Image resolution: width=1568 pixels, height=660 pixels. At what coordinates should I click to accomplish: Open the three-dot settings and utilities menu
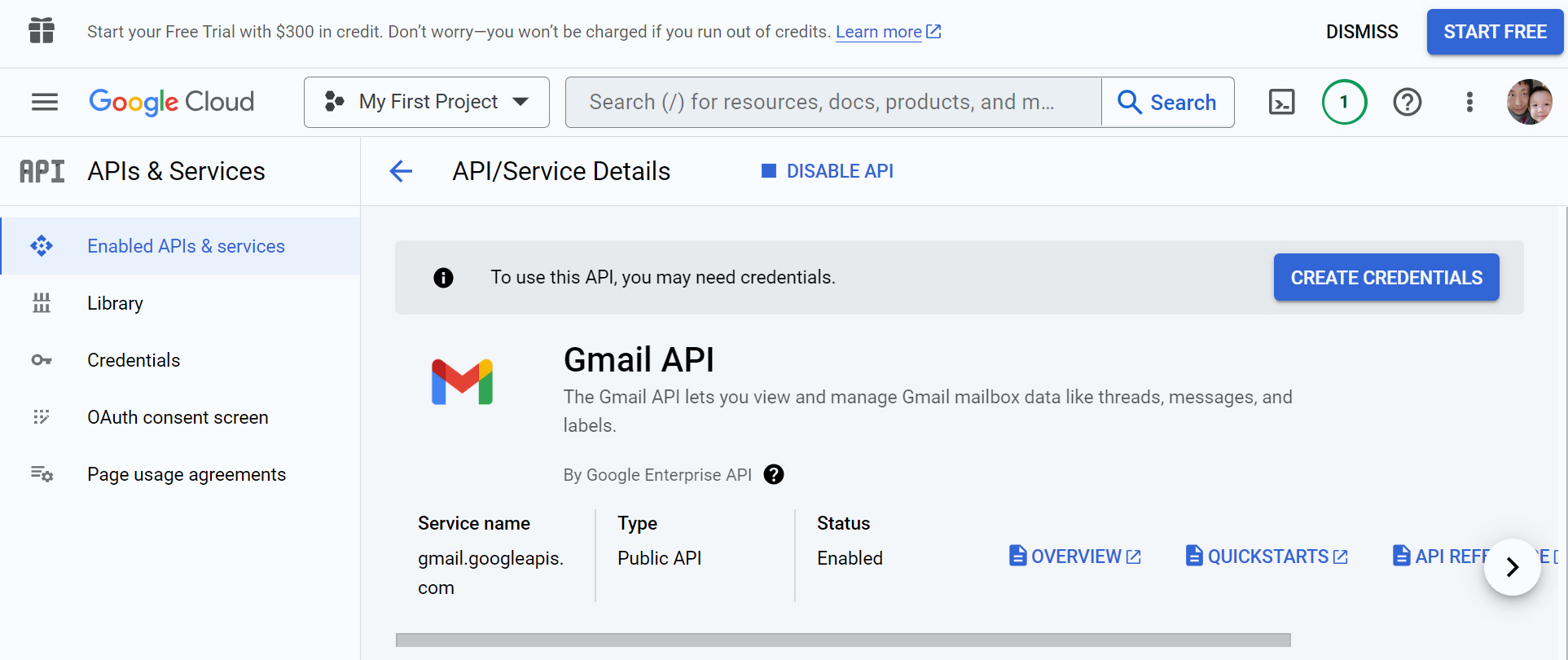(1469, 102)
